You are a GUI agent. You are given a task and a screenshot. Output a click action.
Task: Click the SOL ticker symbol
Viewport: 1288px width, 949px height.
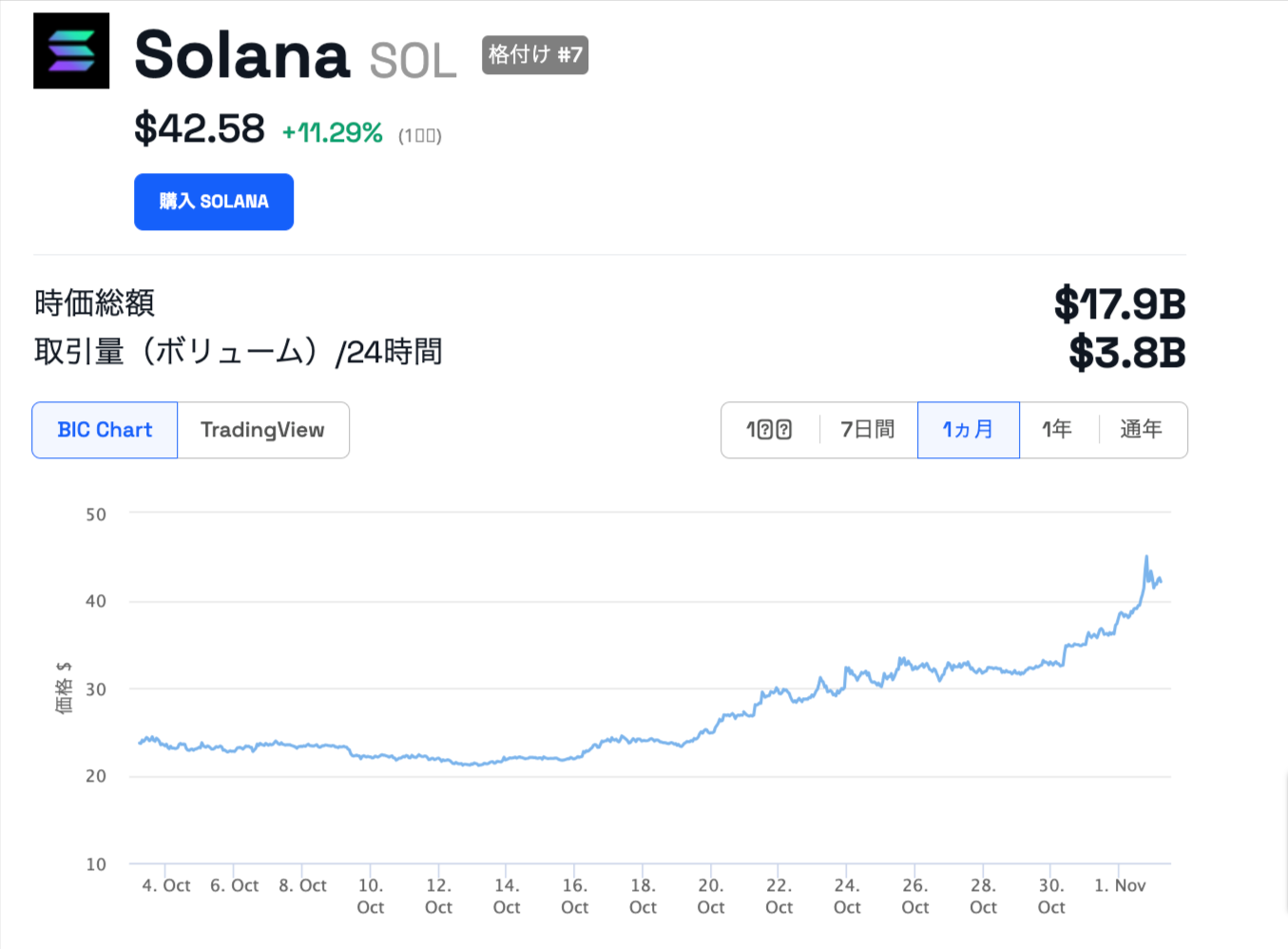coord(413,62)
